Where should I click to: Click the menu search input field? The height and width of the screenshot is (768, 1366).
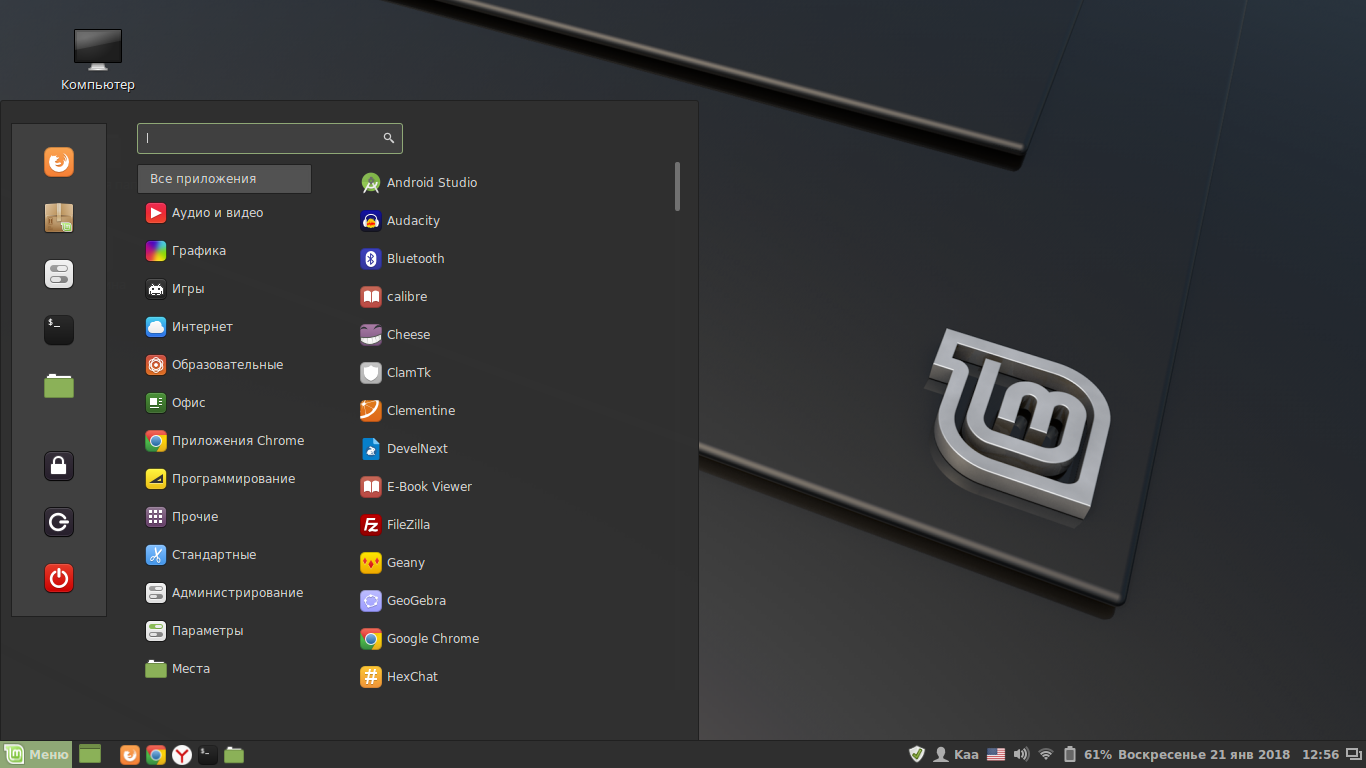262,139
